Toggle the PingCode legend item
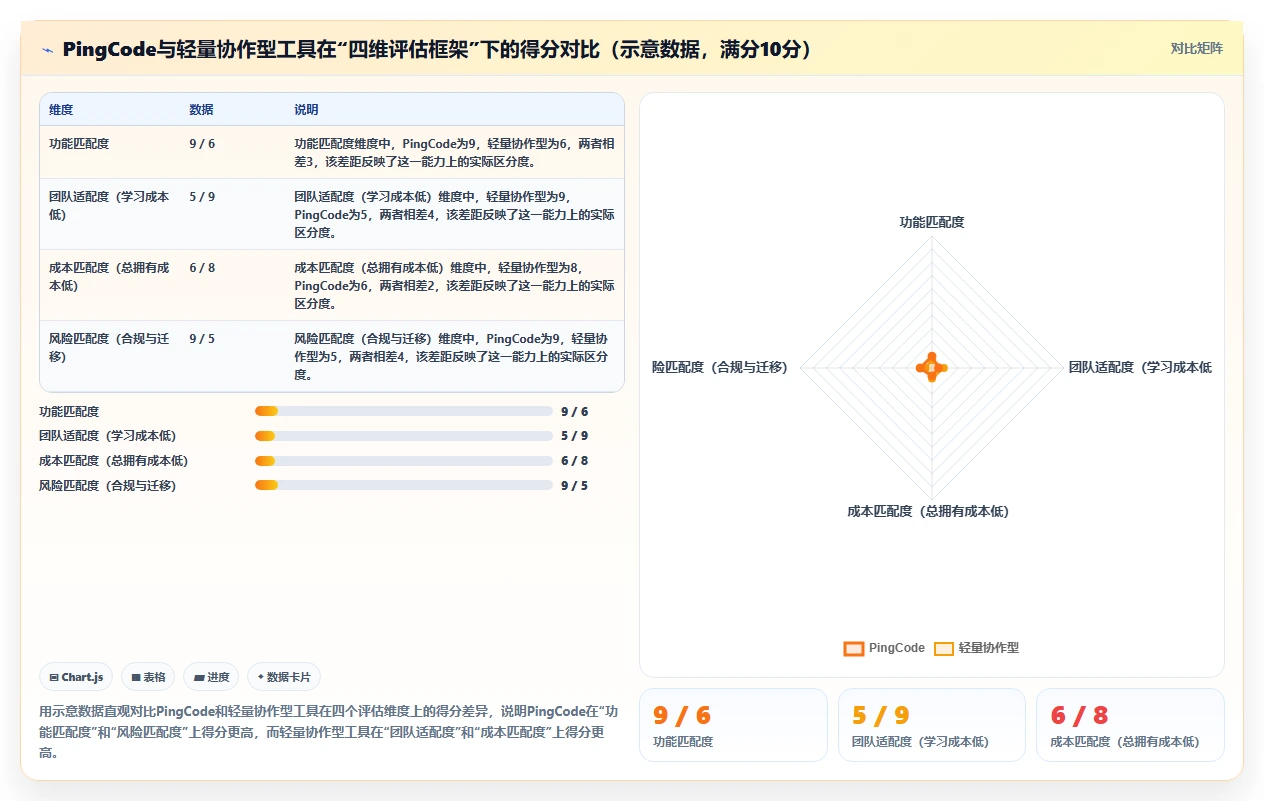This screenshot has width=1264, height=801. (x=884, y=648)
